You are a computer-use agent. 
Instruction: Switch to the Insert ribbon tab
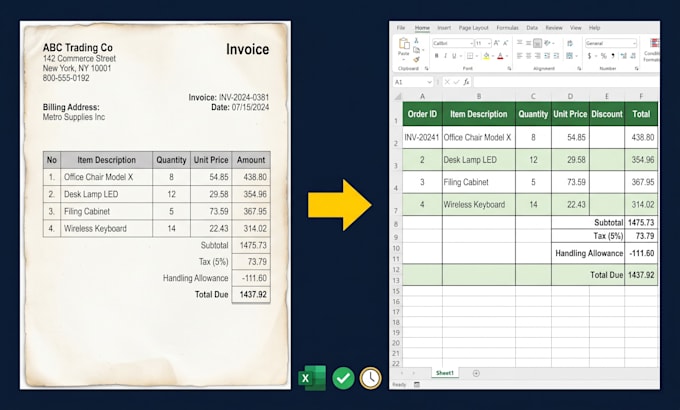click(444, 28)
